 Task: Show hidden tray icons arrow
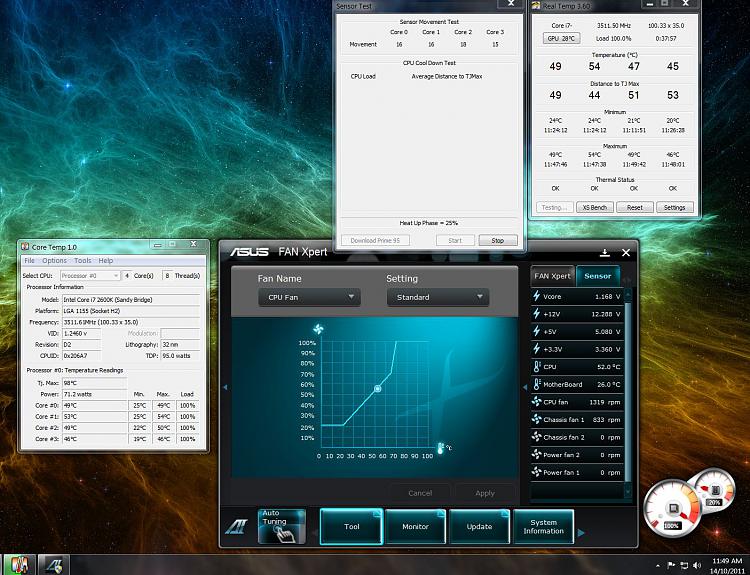tap(658, 566)
